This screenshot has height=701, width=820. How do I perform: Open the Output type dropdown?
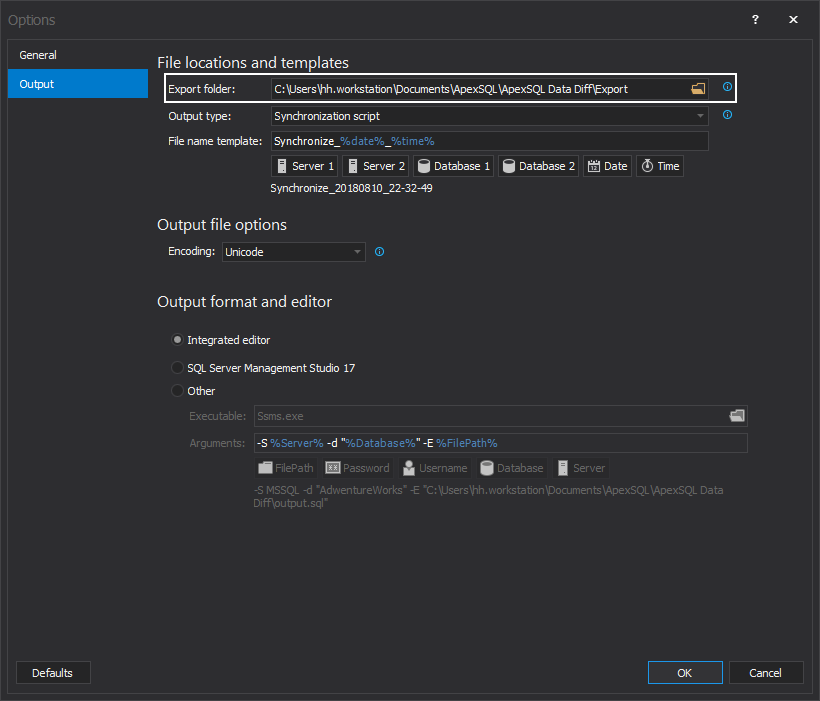(489, 116)
